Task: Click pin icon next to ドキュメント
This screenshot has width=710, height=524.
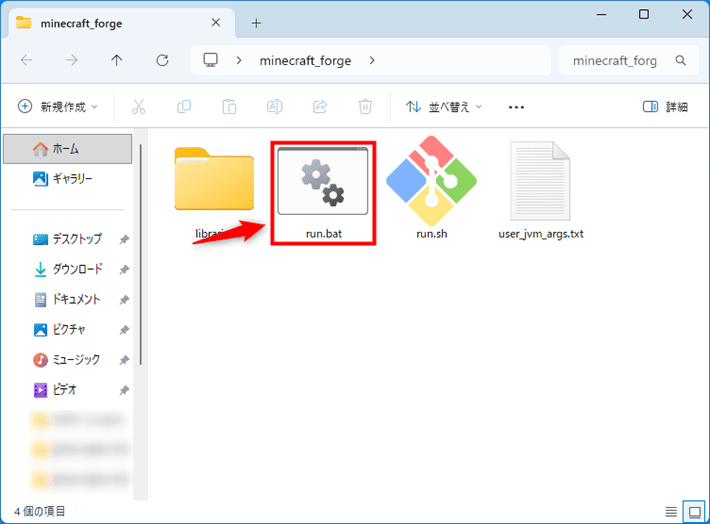Action: tap(124, 300)
